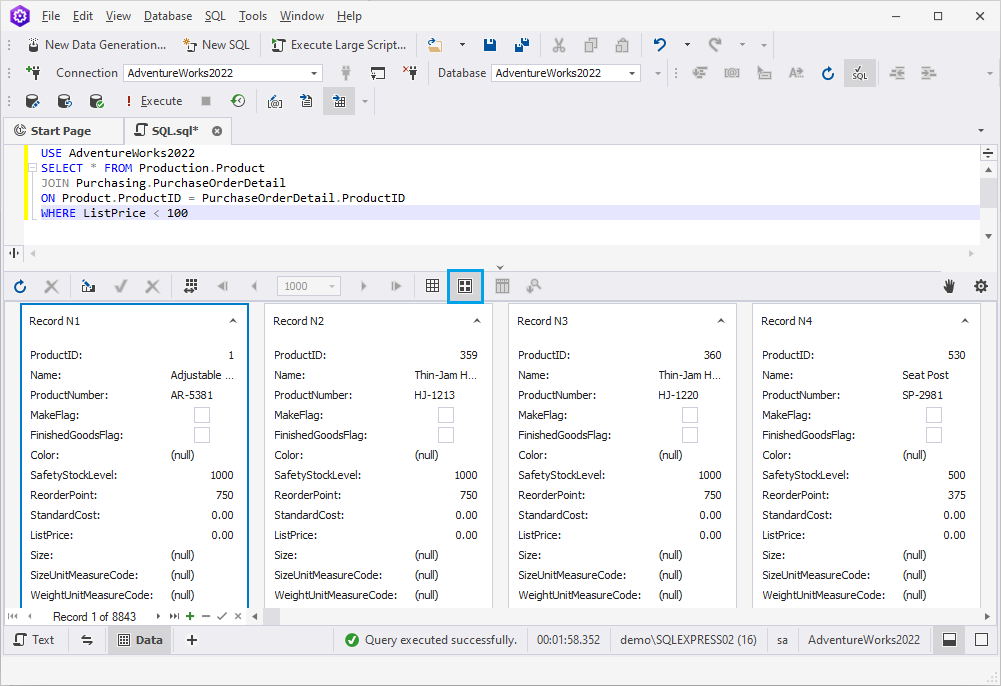Toggle MakeFlag checkbox in Record N1
Screen dimensions: 1001x686
(202, 415)
